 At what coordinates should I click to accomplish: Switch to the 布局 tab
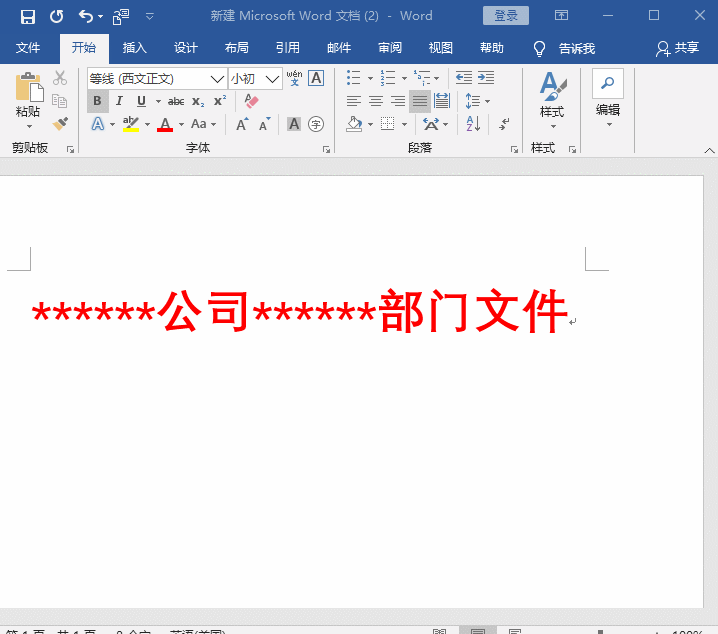[236, 48]
